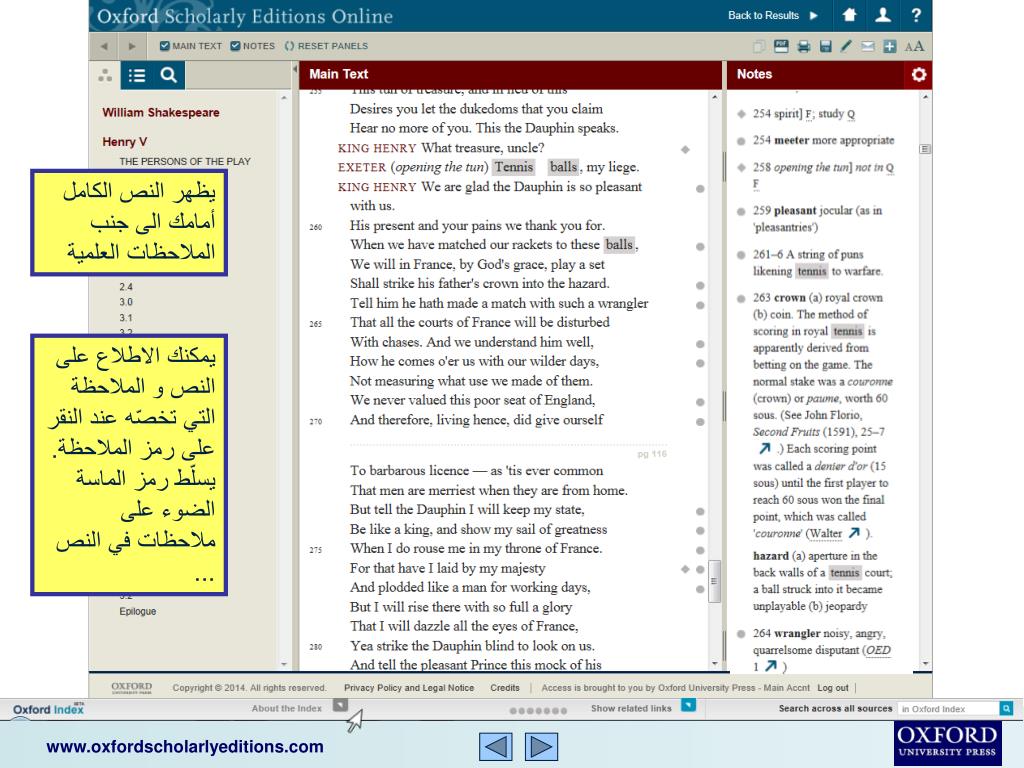Click note dot beside 'We are glad the Dauphin'
The width and height of the screenshot is (1024, 768).
(x=700, y=189)
